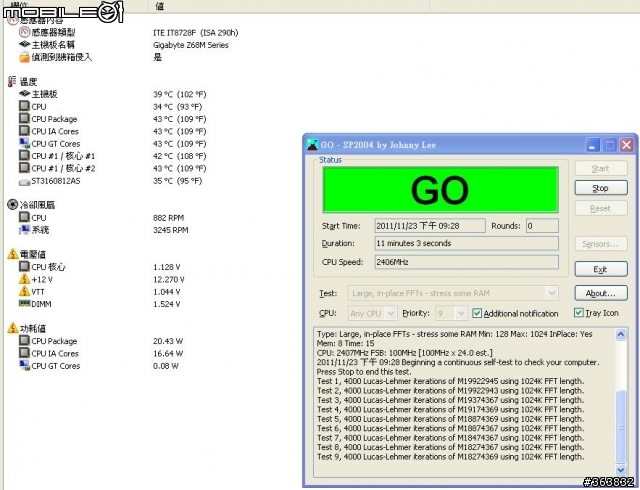Click the green GO status indicator
640x490 pixels.
tap(440, 190)
